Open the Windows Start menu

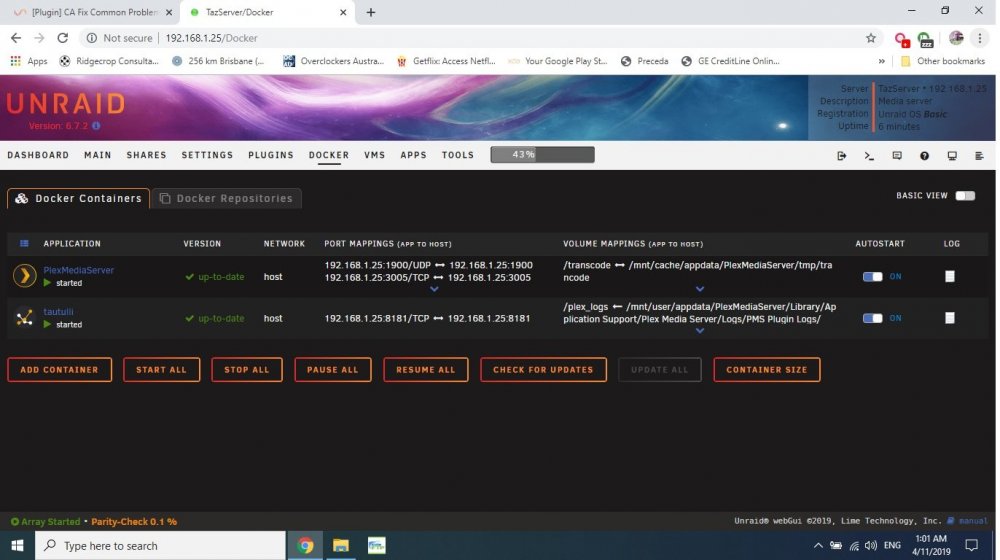click(17, 546)
